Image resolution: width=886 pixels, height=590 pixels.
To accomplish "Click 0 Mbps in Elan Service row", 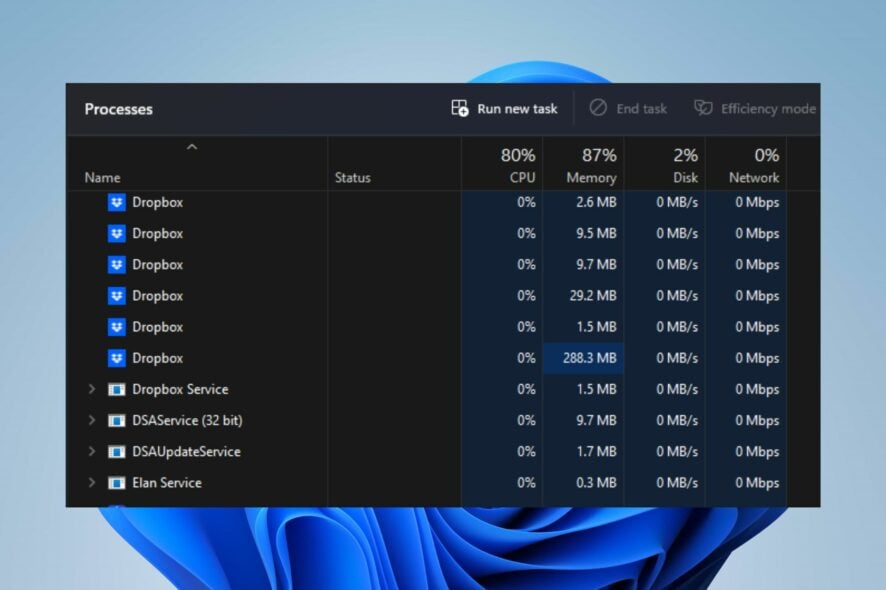I will tap(757, 482).
